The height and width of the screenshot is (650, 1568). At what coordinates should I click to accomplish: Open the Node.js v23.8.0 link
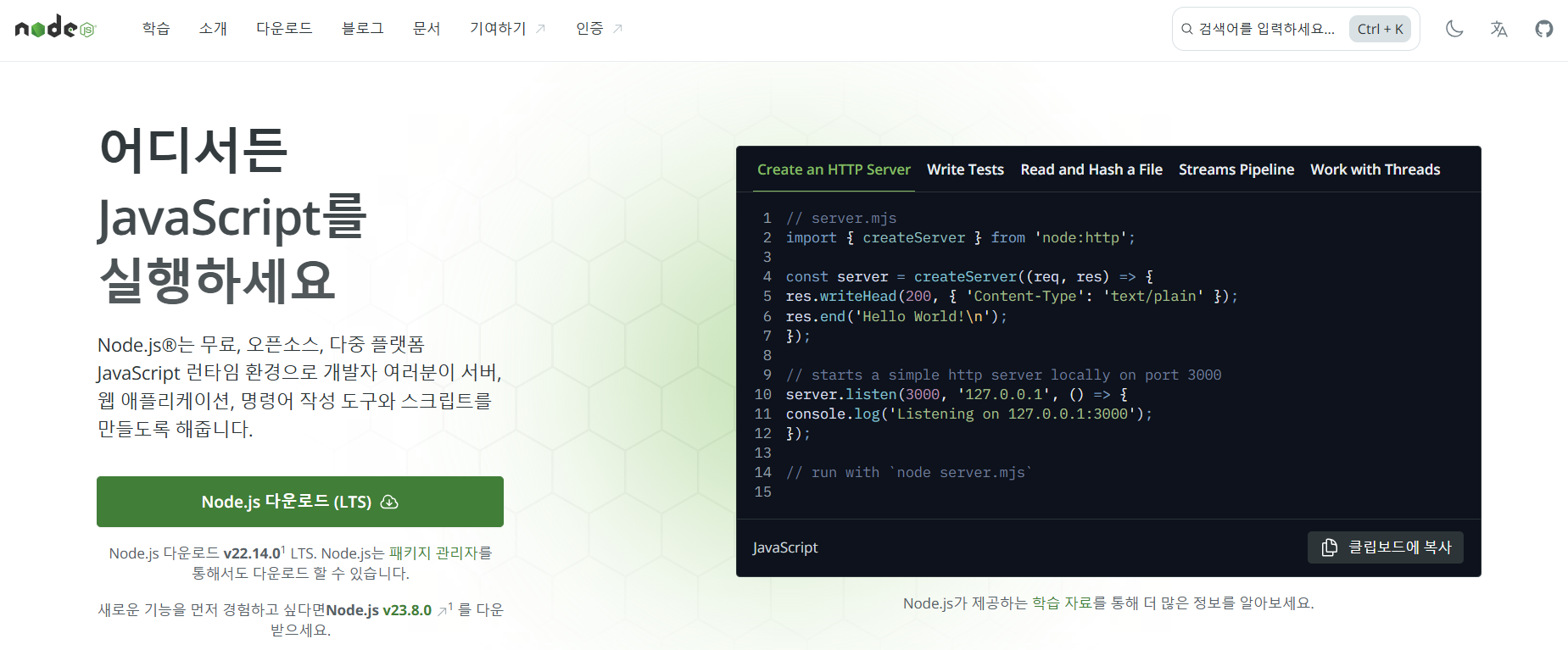click(379, 610)
